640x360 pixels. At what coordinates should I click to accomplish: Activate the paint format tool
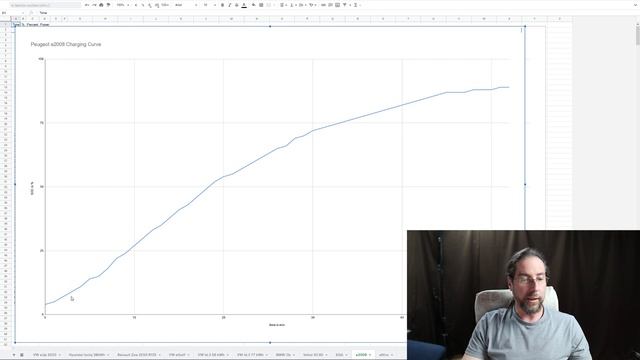109,5
